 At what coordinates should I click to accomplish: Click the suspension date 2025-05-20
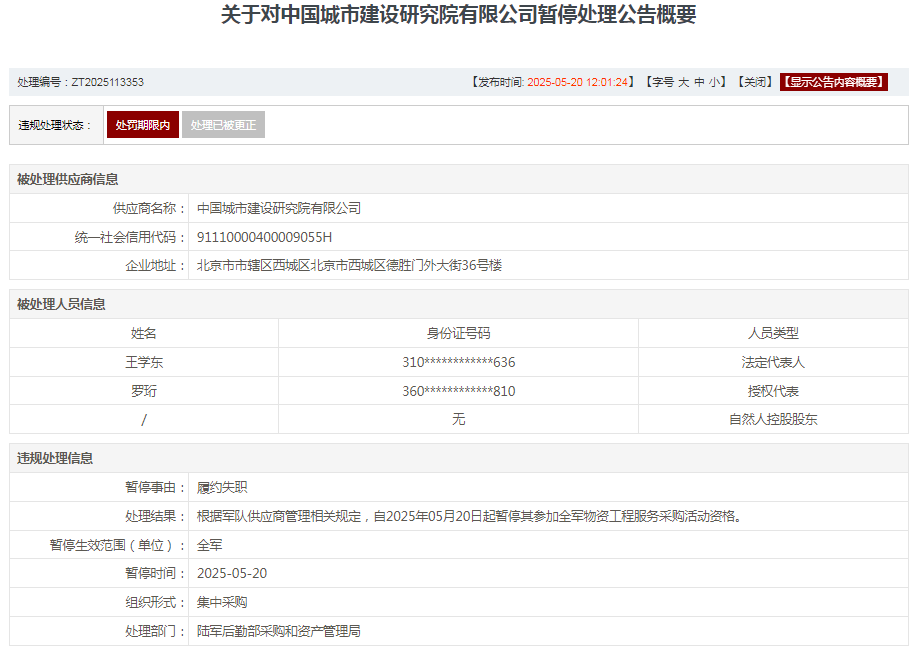[x=232, y=573]
